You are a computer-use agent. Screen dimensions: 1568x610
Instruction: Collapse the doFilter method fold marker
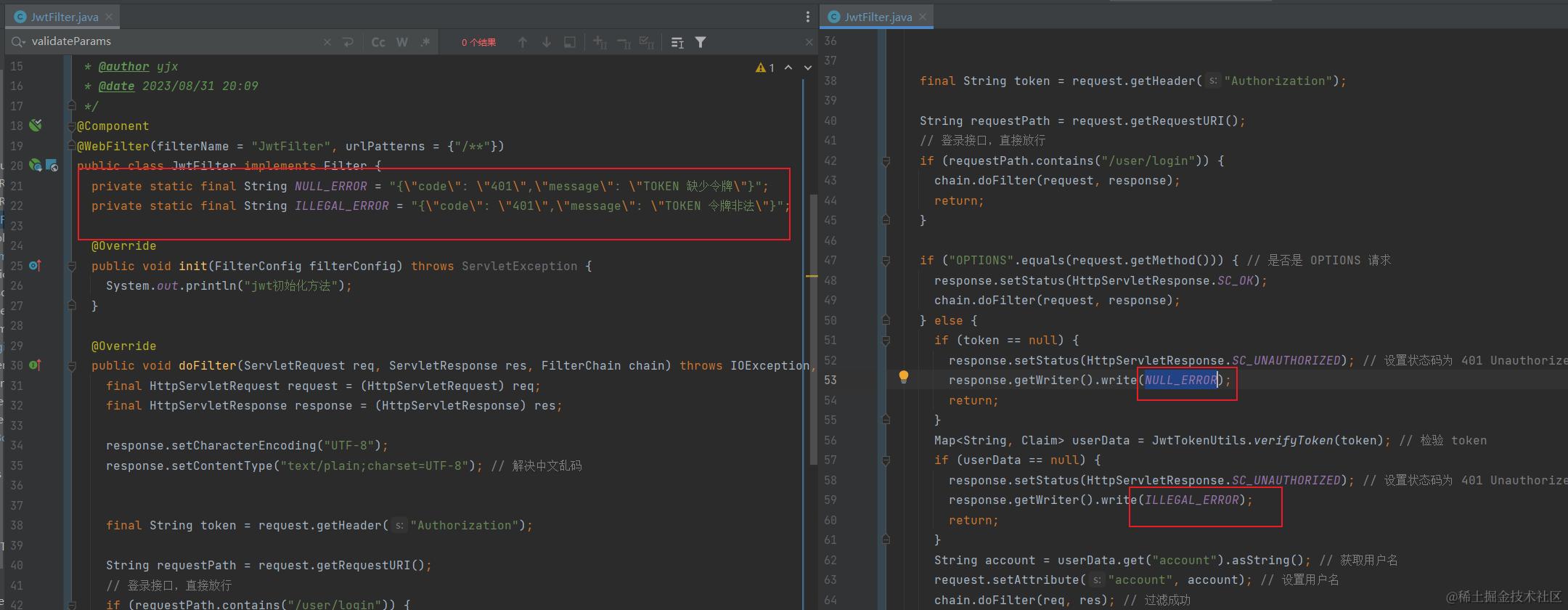tap(72, 367)
